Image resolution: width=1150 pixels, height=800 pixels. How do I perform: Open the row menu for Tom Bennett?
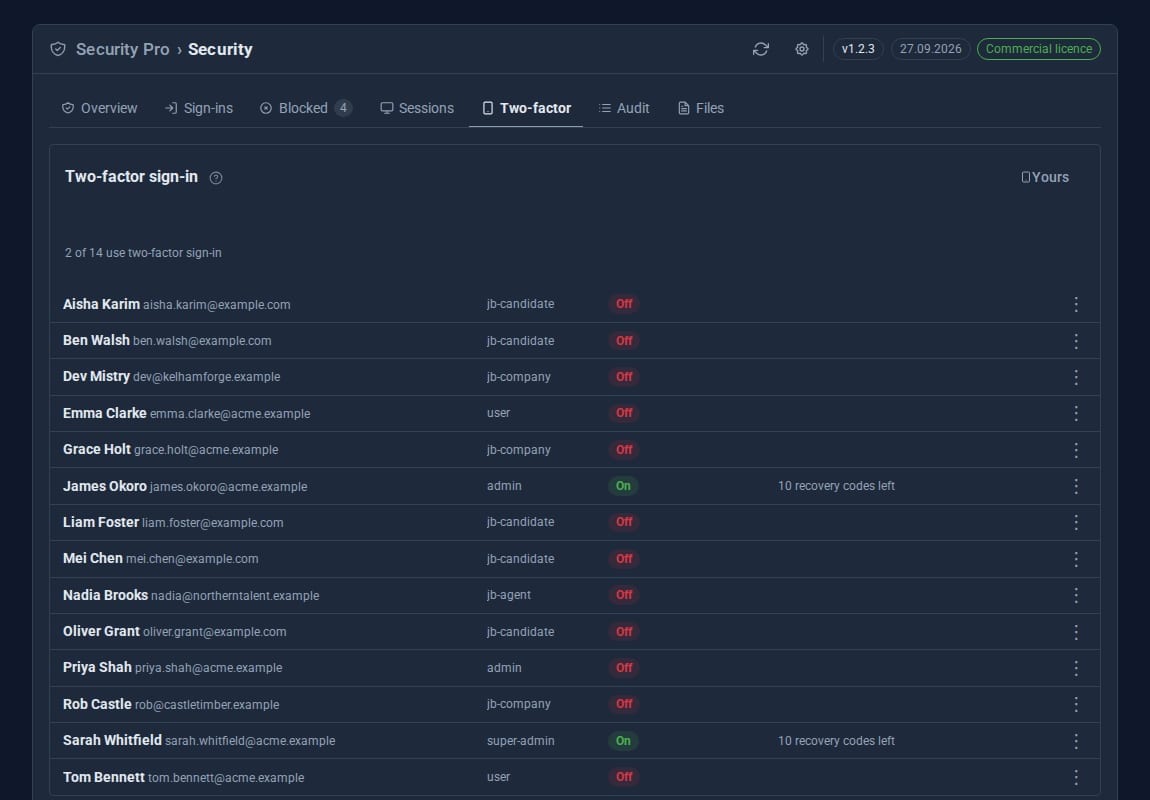pyautogui.click(x=1076, y=777)
